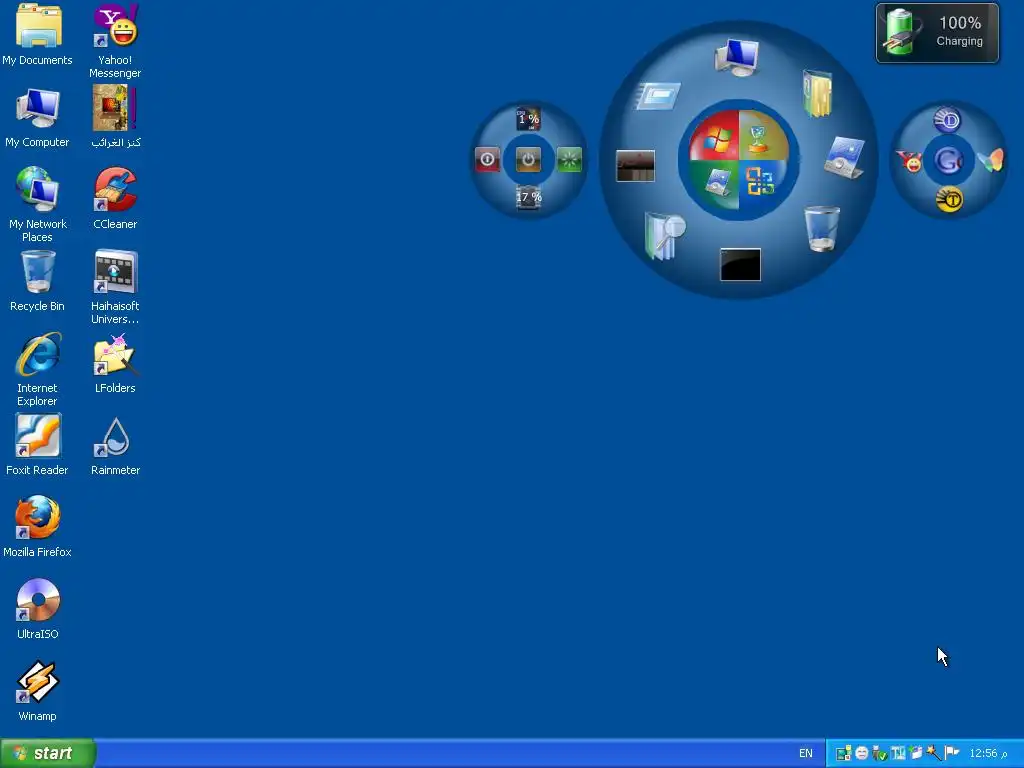The height and width of the screenshot is (768, 1024).
Task: Select the Haihaisoft Universal Player shortcut
Action: pyautogui.click(x=115, y=287)
